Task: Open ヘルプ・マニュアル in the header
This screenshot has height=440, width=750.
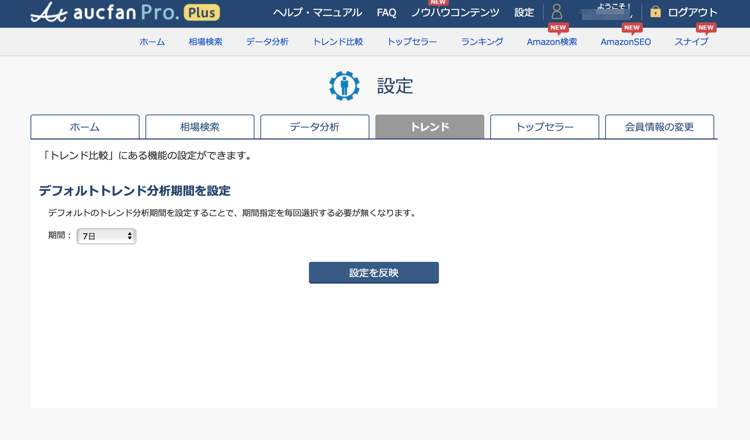Action: point(317,13)
